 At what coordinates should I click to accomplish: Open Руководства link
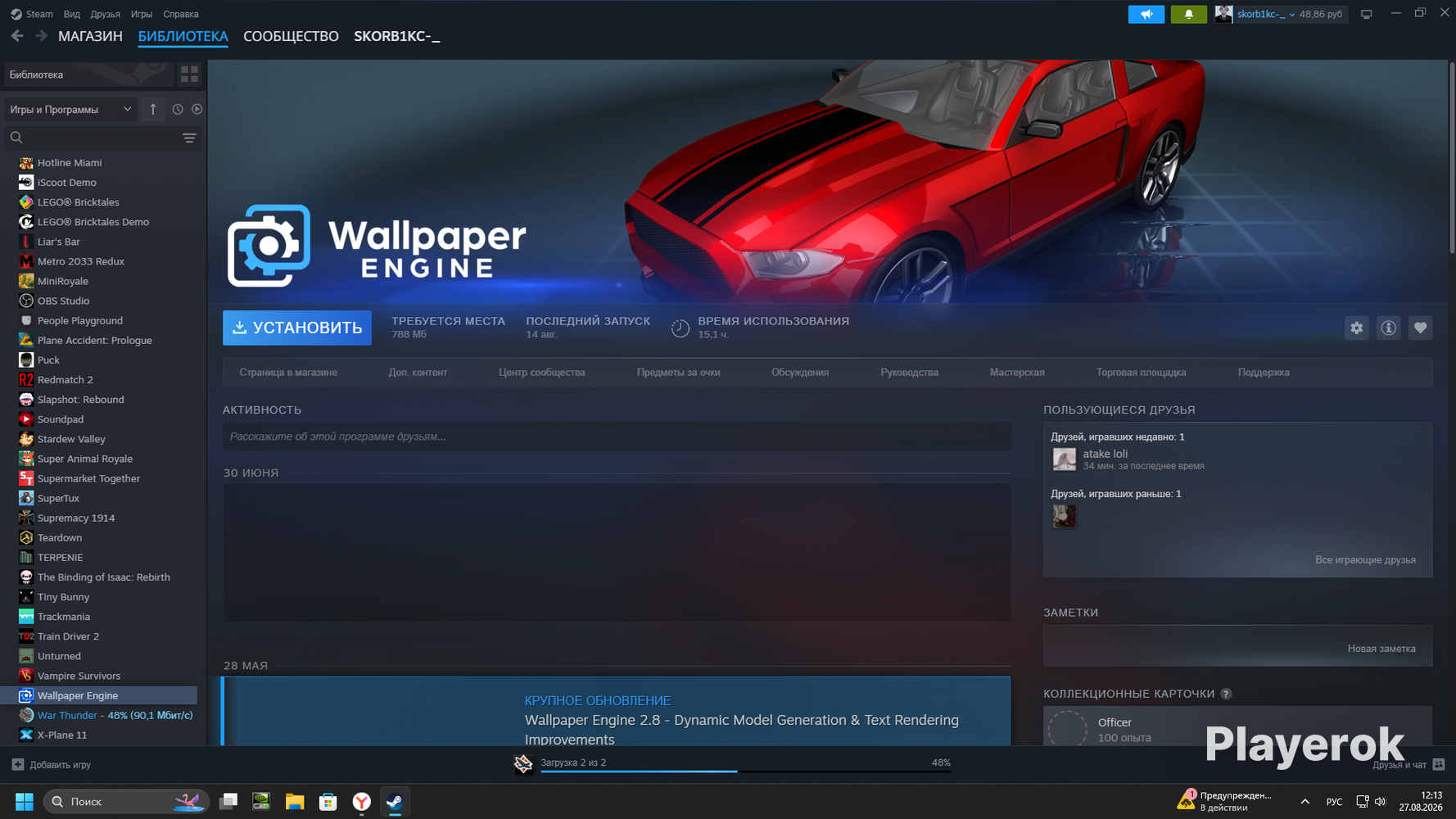coord(909,373)
